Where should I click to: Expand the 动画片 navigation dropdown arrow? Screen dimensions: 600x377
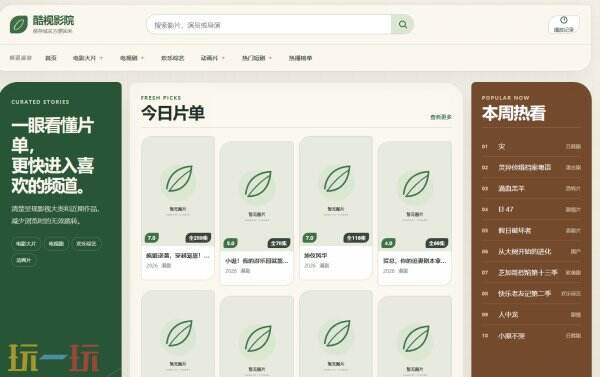coord(223,58)
